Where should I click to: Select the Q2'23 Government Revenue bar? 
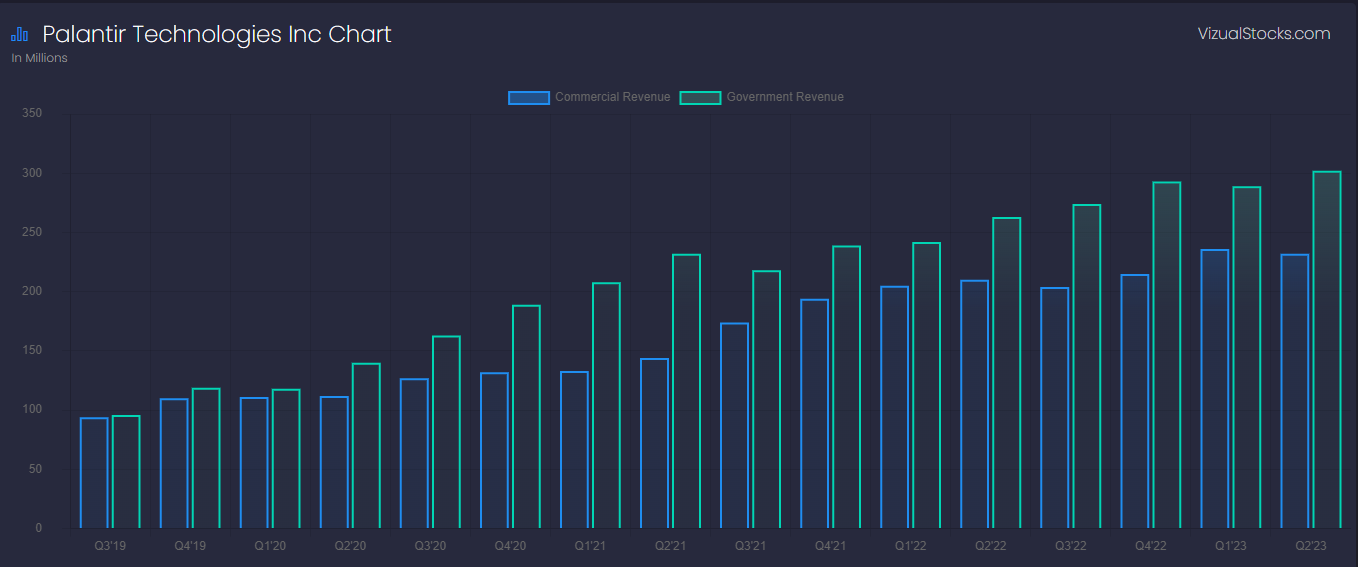click(x=1326, y=350)
